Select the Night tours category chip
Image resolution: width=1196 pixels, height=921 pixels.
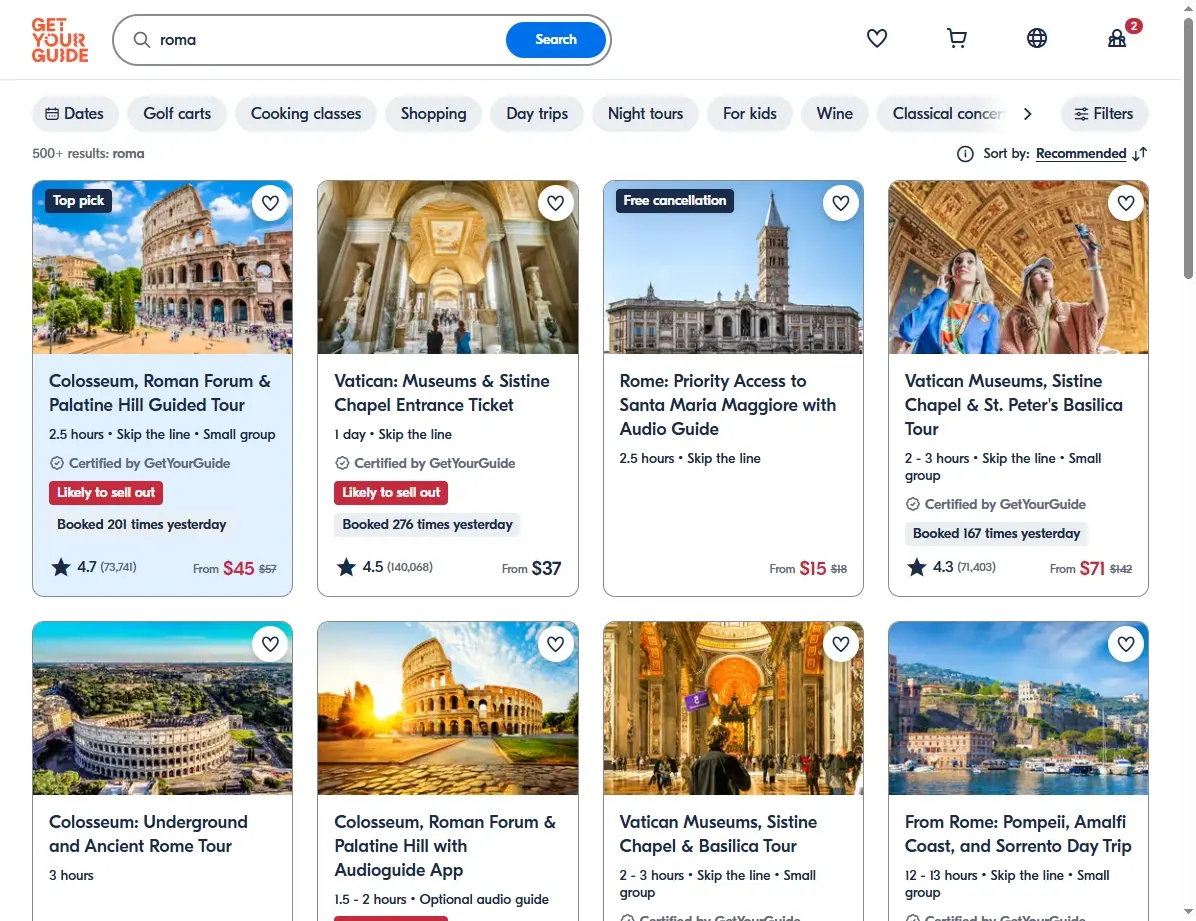(645, 114)
